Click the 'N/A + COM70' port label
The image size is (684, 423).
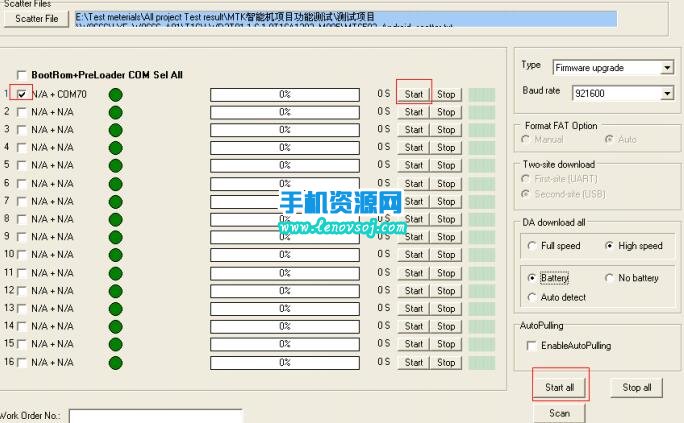tap(59, 94)
